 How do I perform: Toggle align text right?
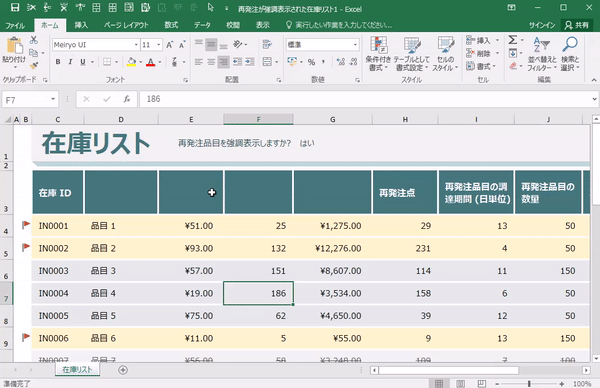click(x=223, y=62)
